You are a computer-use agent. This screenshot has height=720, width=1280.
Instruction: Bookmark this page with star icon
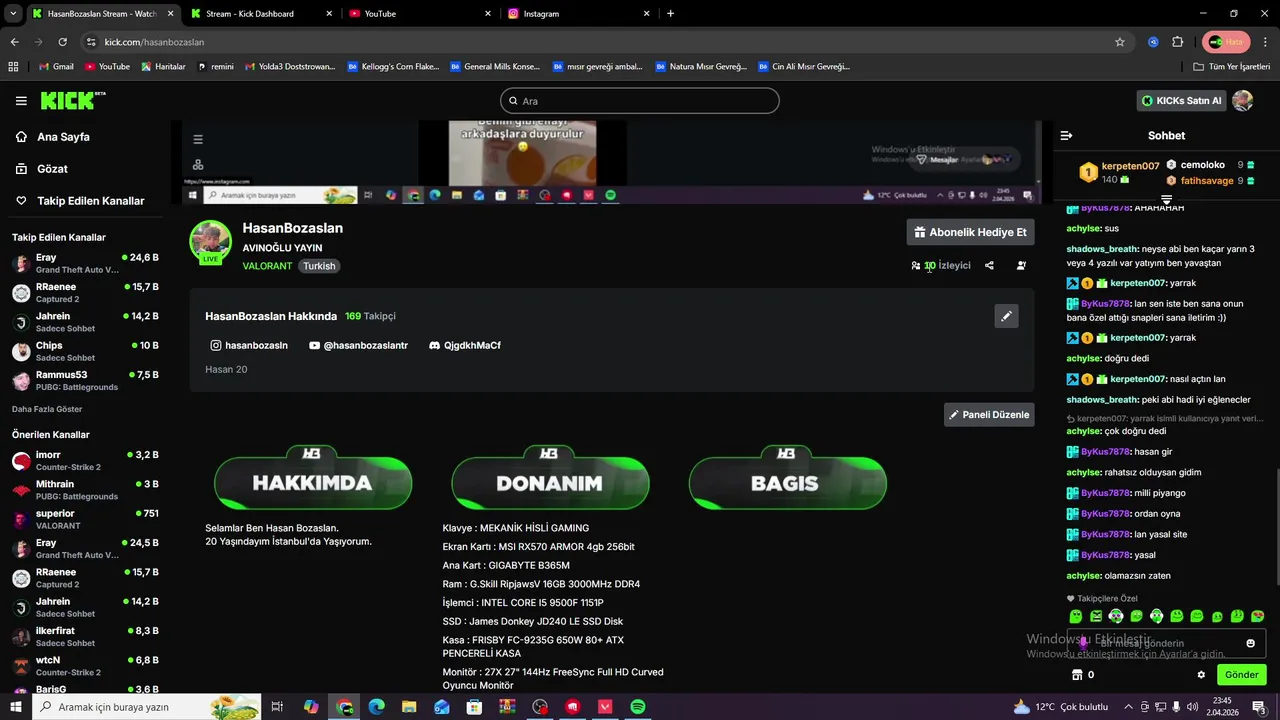click(1120, 42)
